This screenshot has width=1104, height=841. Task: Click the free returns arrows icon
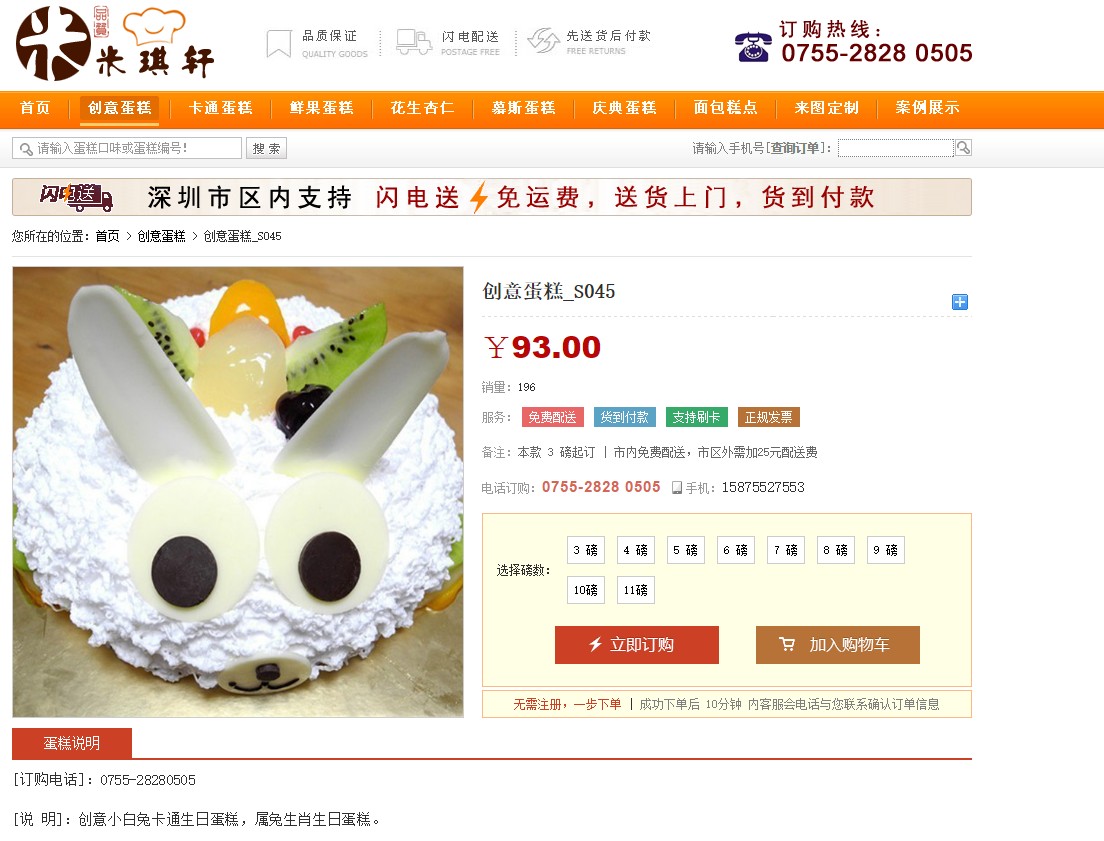(544, 42)
